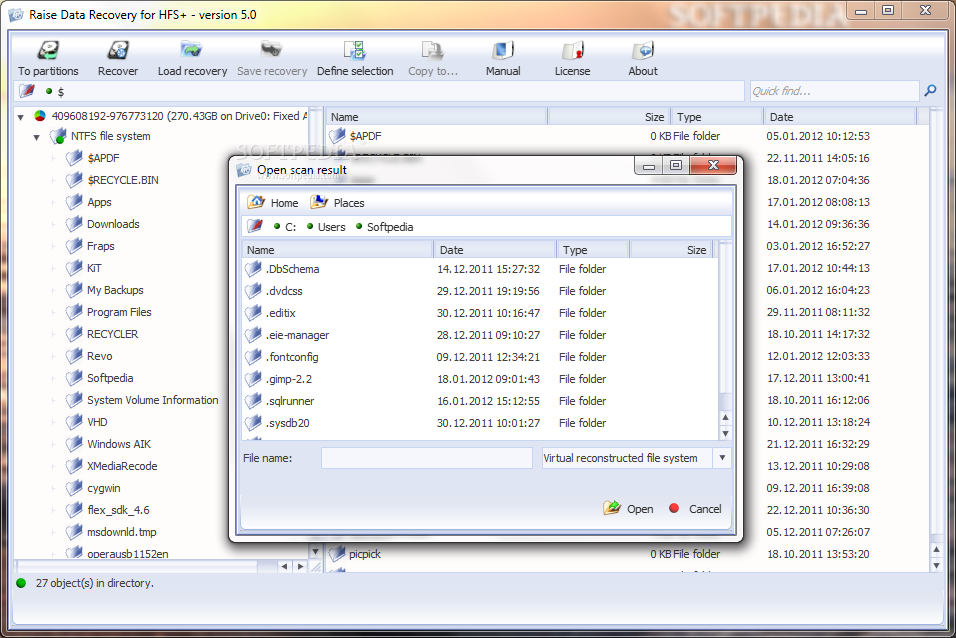Click the Load recovery toolbar icon
Viewport: 956px width, 638px height.
coord(191,50)
